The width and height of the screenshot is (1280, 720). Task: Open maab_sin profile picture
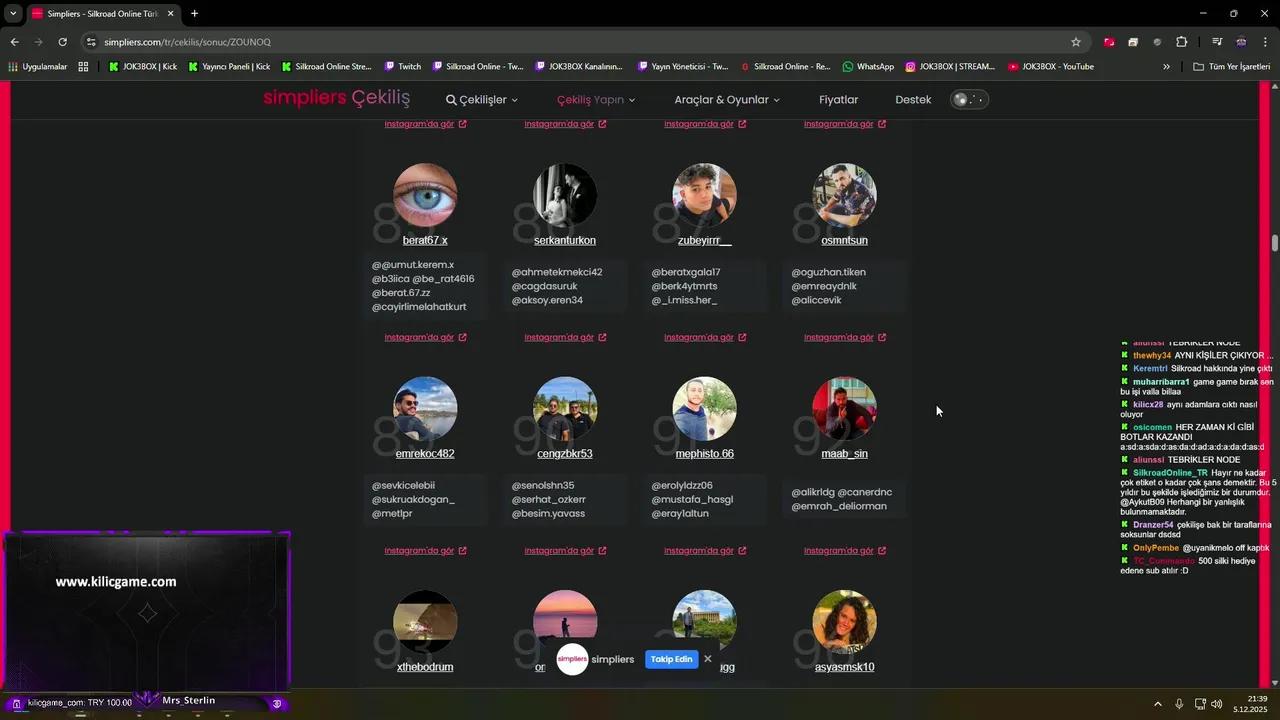845,409
